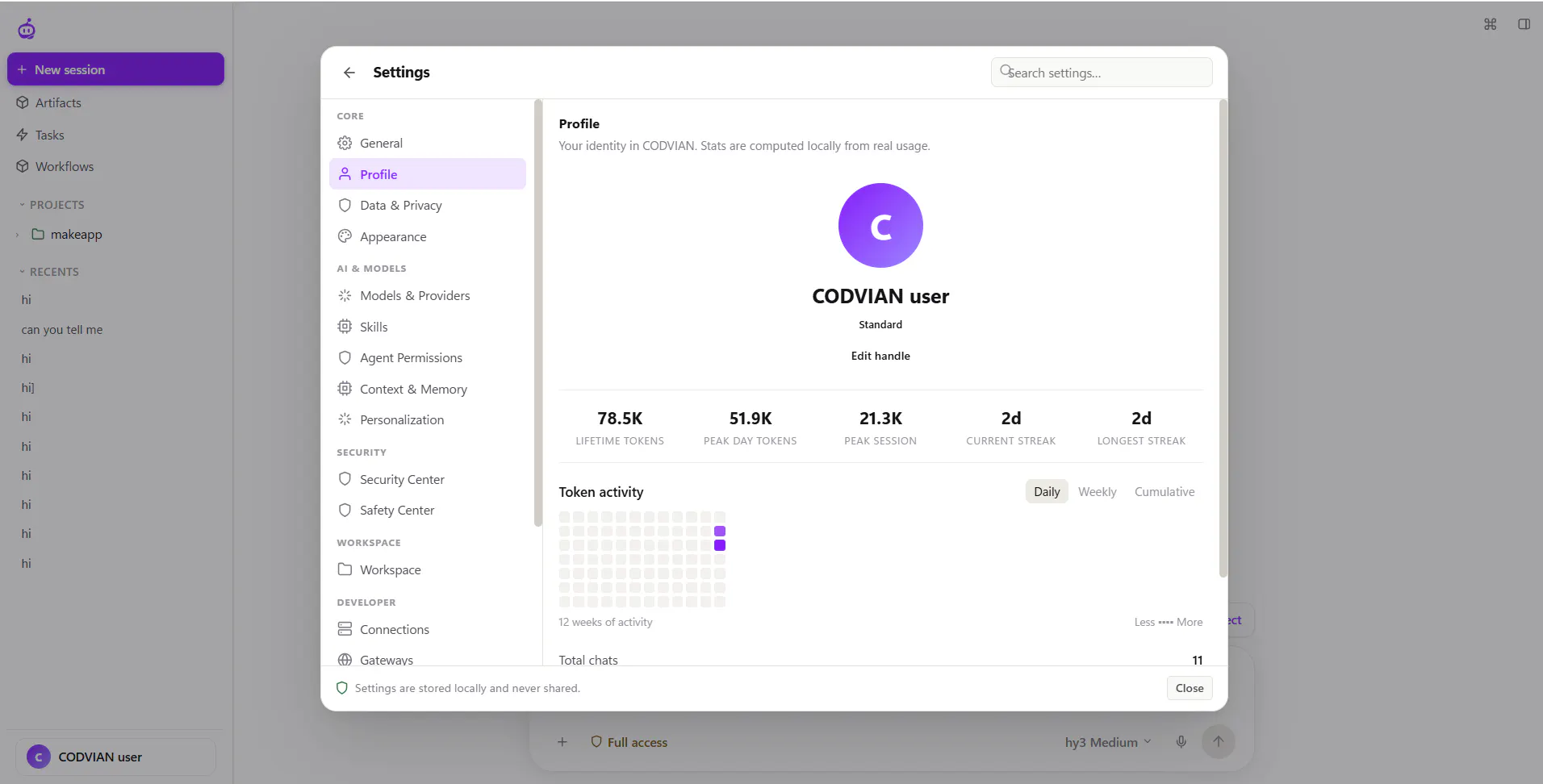Image resolution: width=1543 pixels, height=784 pixels.
Task: Click the send arrow button in chat bar
Action: [x=1219, y=742]
